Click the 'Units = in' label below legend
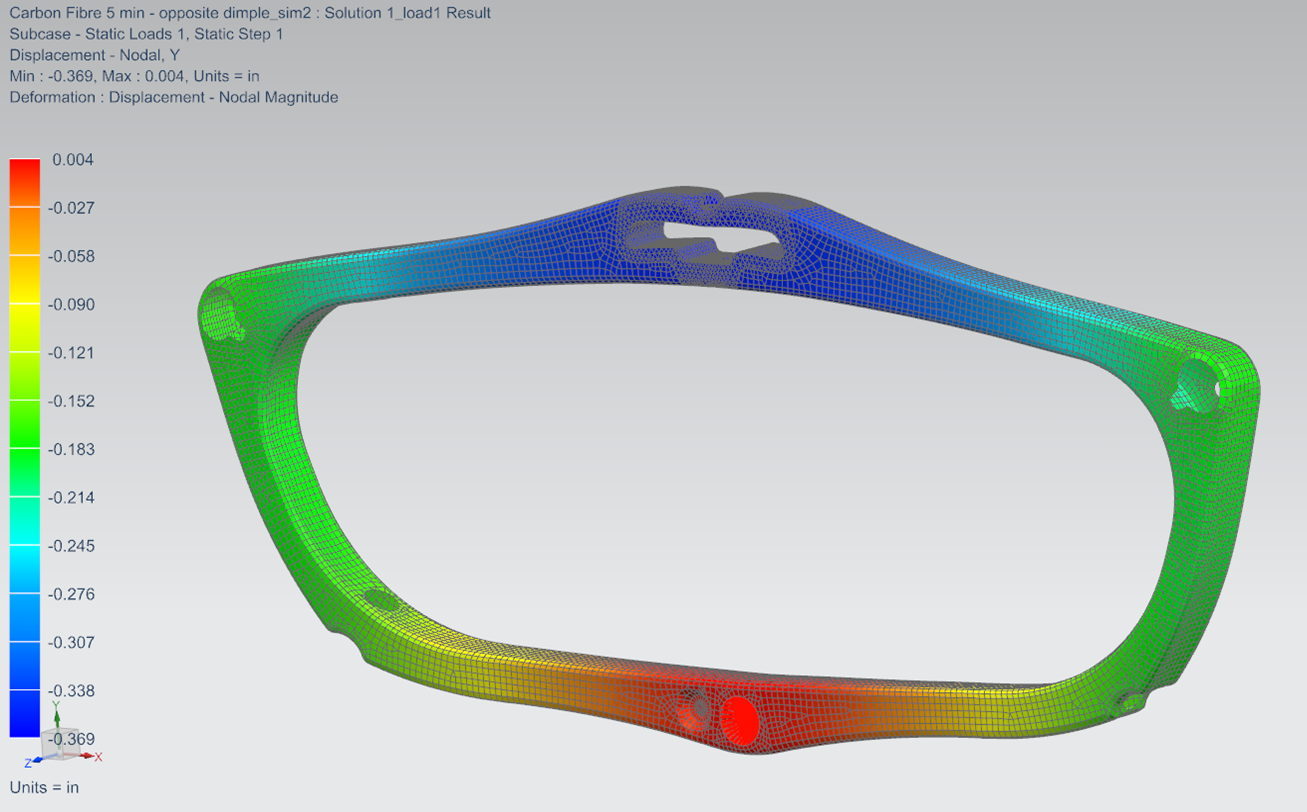This screenshot has height=812, width=1307. pyautogui.click(x=44, y=787)
